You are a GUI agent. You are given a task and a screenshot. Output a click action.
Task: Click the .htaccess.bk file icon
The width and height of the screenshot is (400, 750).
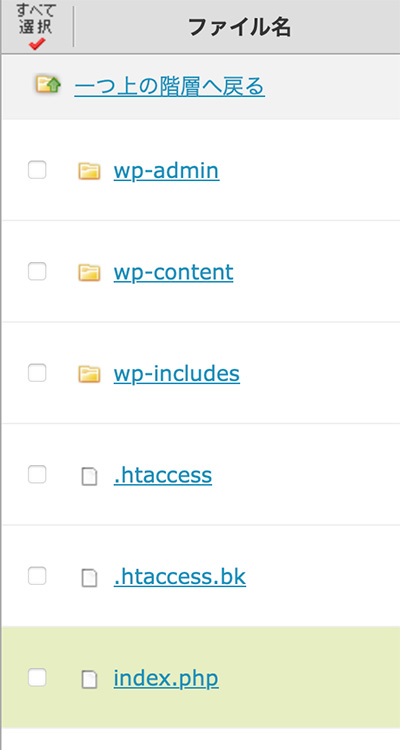pyautogui.click(x=89, y=578)
